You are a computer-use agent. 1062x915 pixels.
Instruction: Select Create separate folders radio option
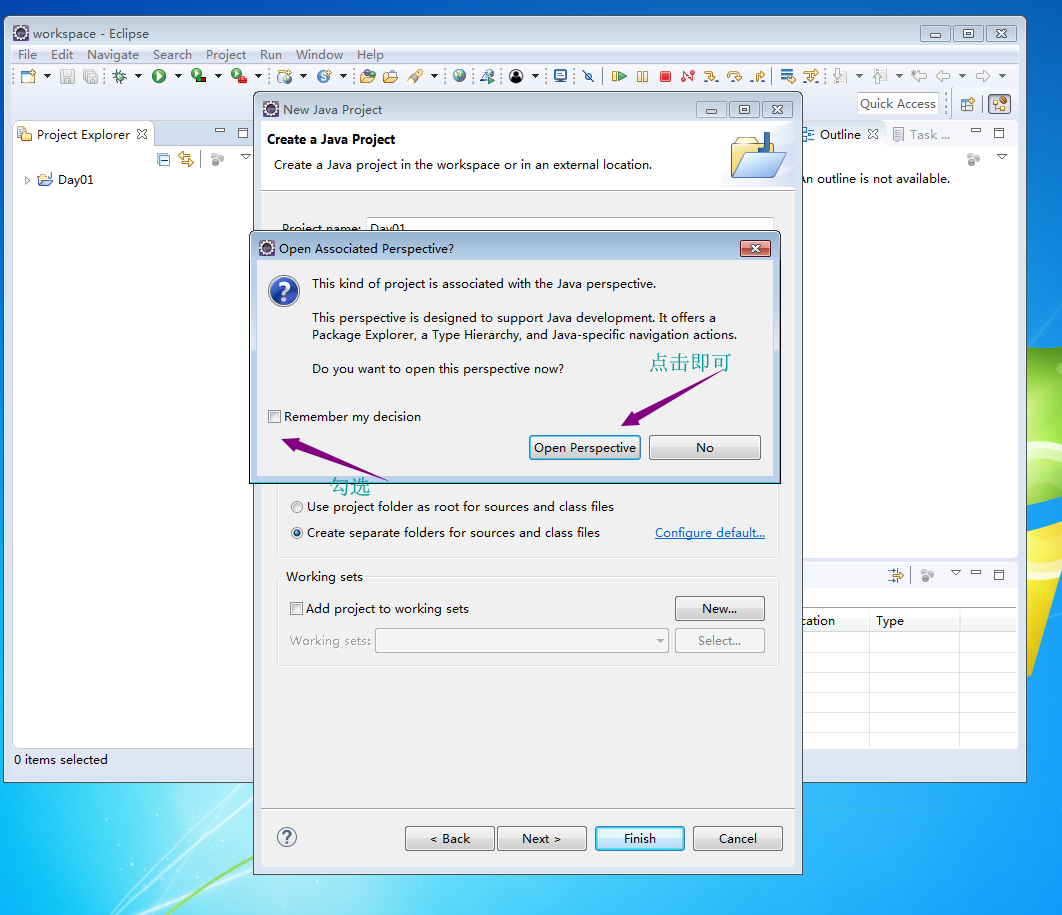point(297,533)
